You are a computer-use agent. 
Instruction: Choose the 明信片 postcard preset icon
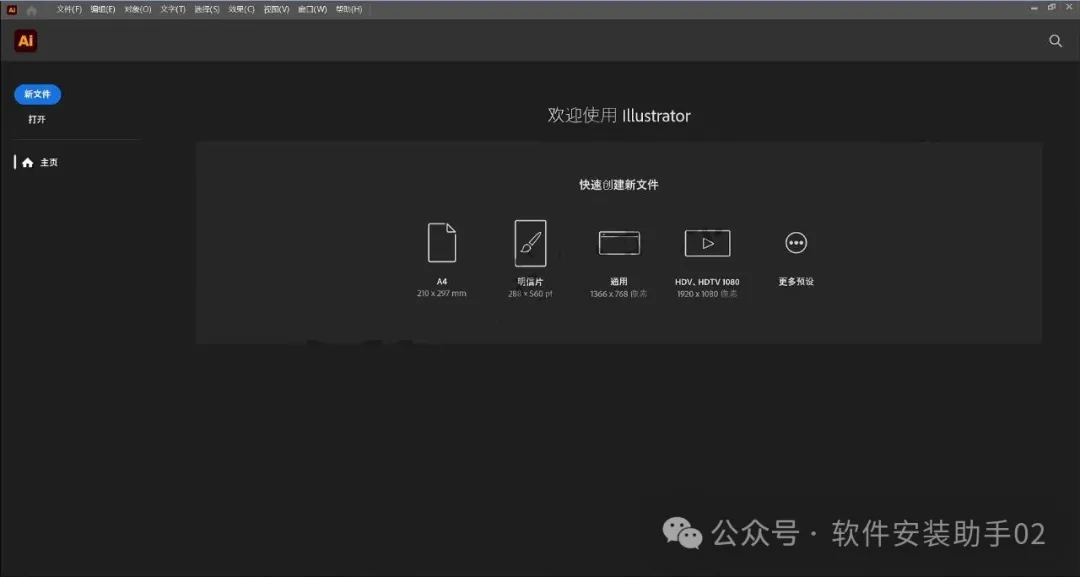(530, 243)
